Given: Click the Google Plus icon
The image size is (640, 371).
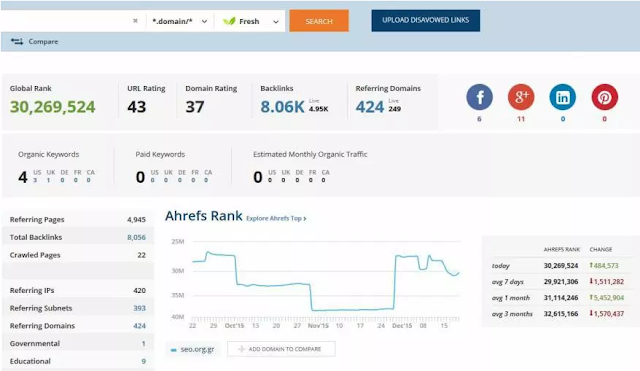Looking at the screenshot, I should (x=521, y=97).
